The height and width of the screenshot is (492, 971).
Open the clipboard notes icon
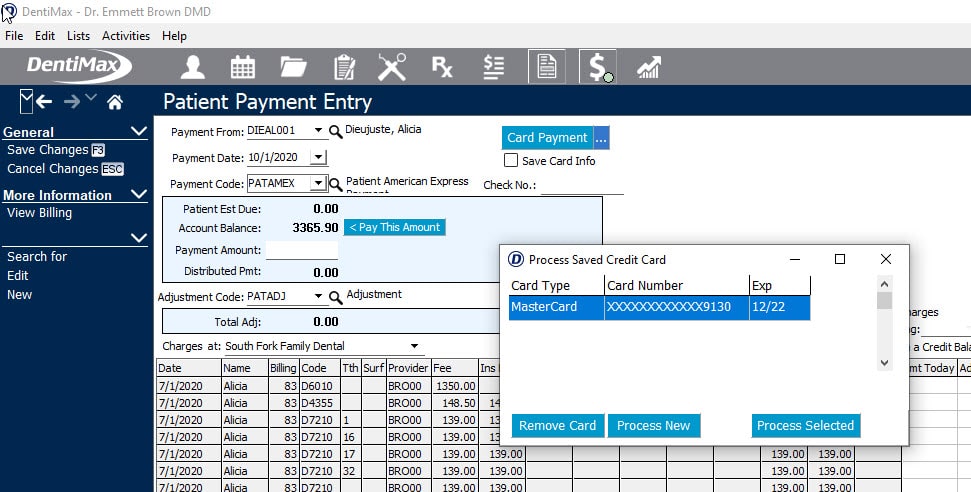344,67
